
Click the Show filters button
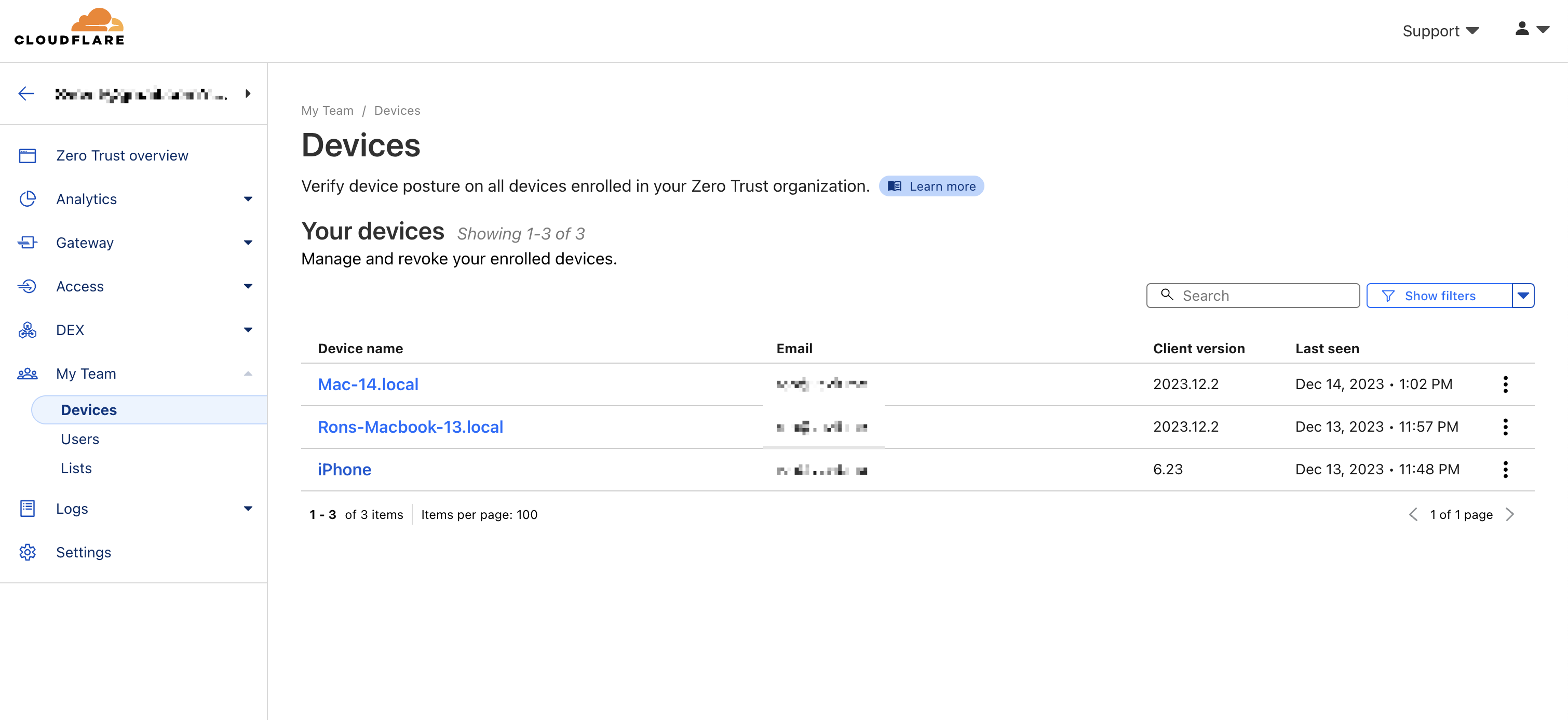pyautogui.click(x=1440, y=296)
